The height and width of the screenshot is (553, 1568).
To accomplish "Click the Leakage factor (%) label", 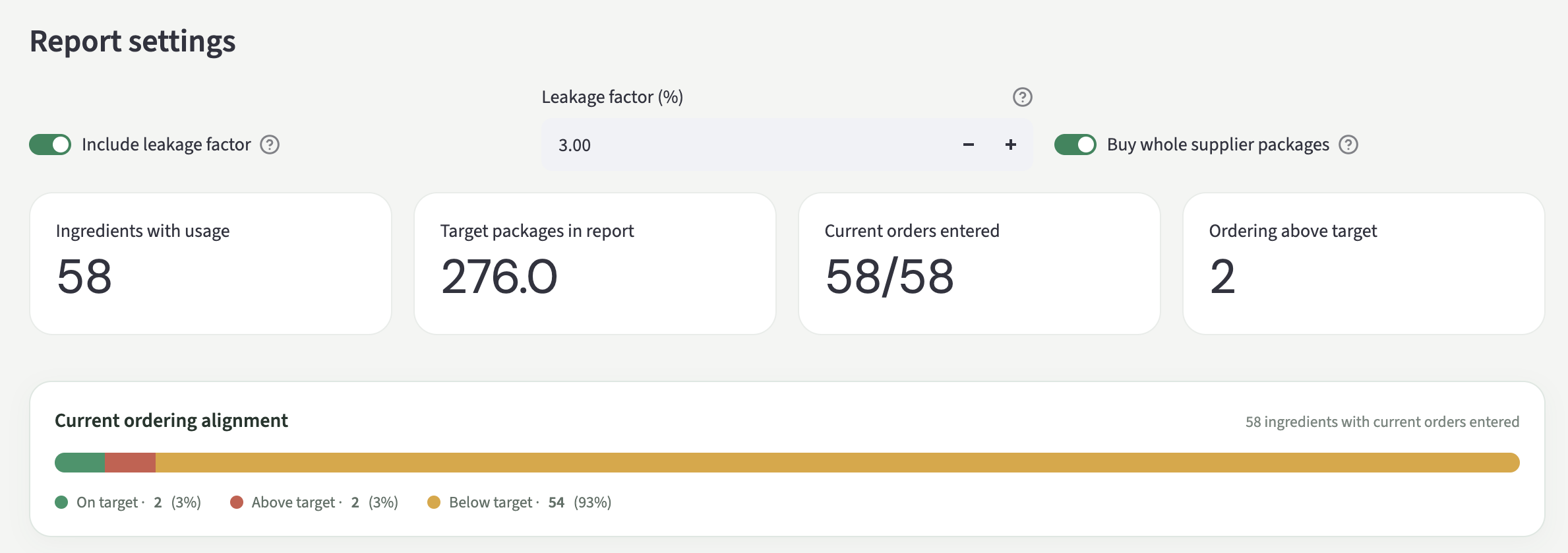I will coord(613,97).
